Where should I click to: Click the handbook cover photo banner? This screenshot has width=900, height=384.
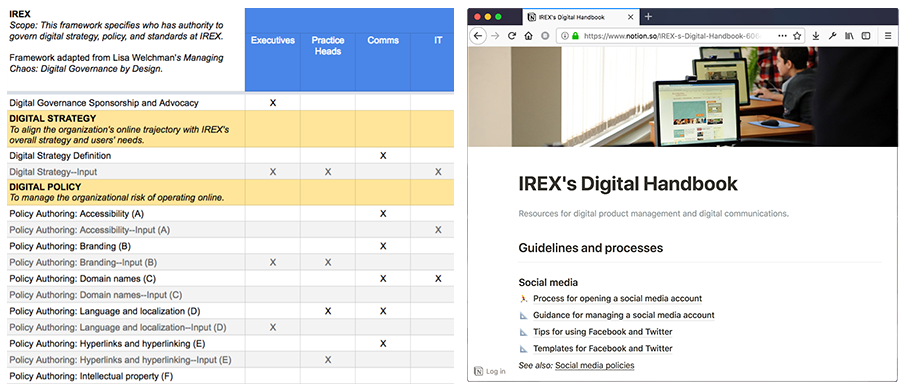(x=683, y=97)
